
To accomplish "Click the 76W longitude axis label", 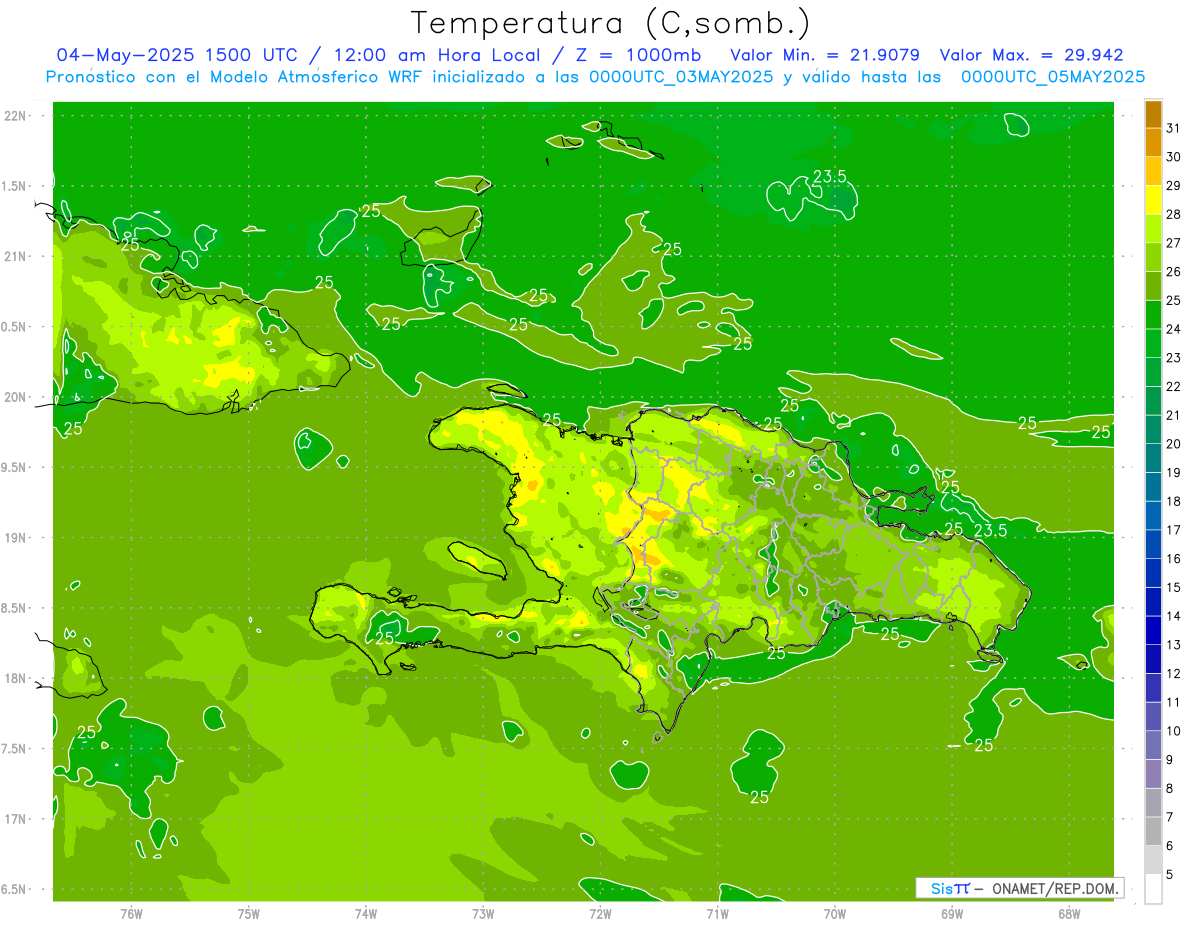I will (x=131, y=913).
